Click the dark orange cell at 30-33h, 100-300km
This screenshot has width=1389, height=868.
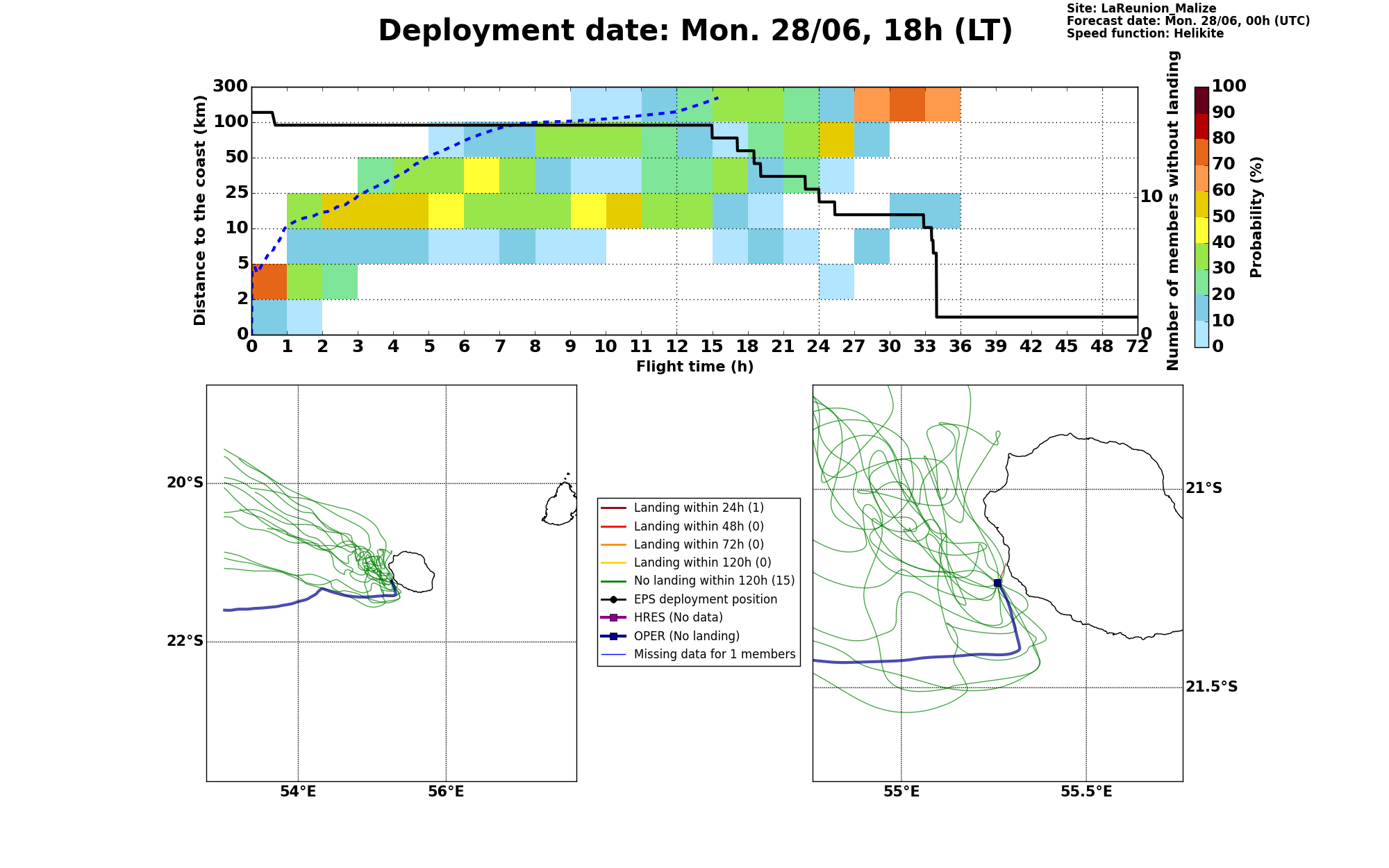[x=907, y=105]
